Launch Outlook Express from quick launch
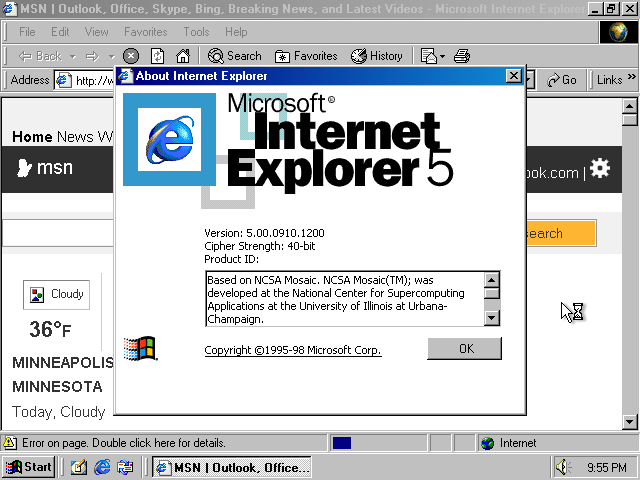The image size is (640, 480). point(125,467)
